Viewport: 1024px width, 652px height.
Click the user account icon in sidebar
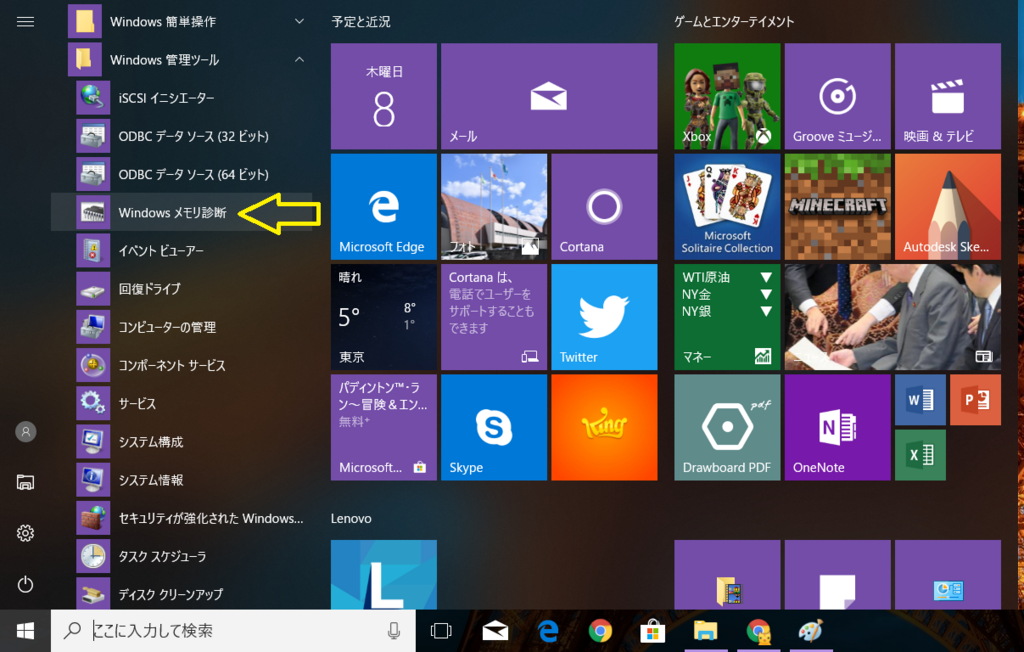click(x=25, y=432)
